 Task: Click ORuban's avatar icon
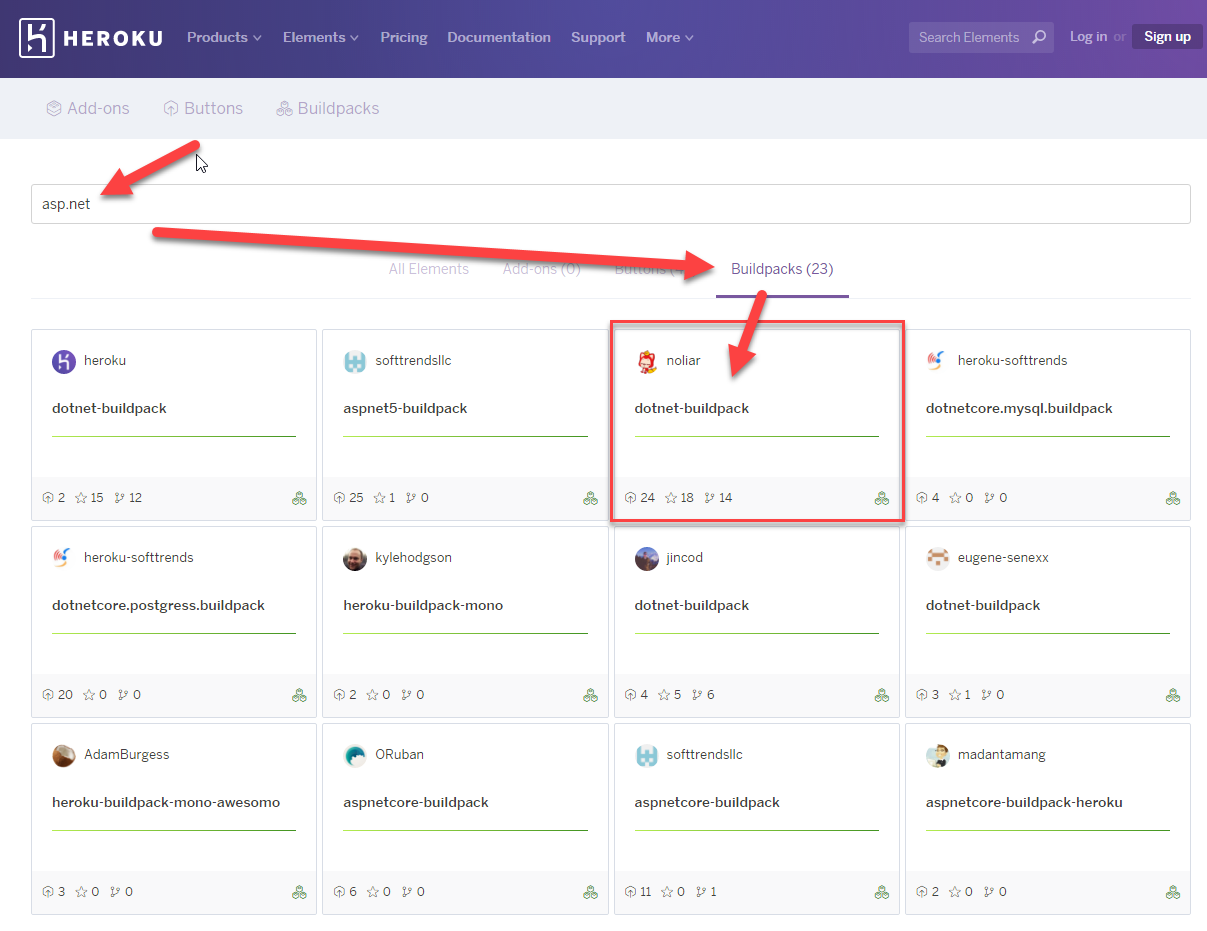355,755
